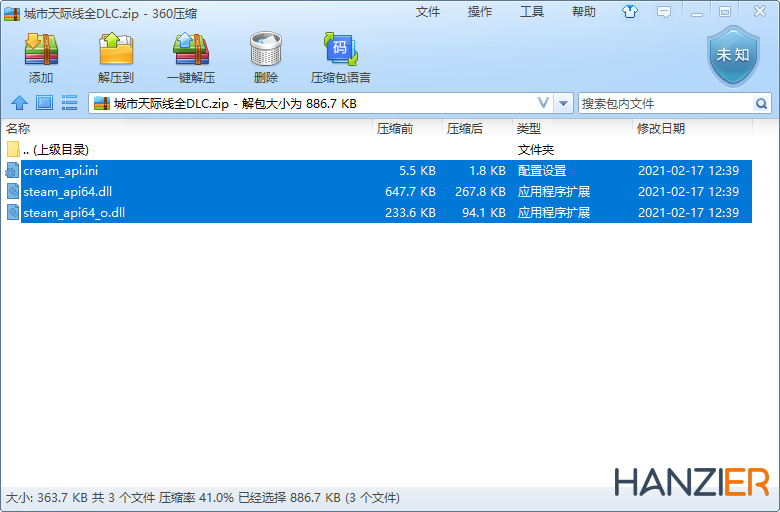The height and width of the screenshot is (512, 780).
Task: Click the steam_api64.dll file icon
Action: coord(12,192)
